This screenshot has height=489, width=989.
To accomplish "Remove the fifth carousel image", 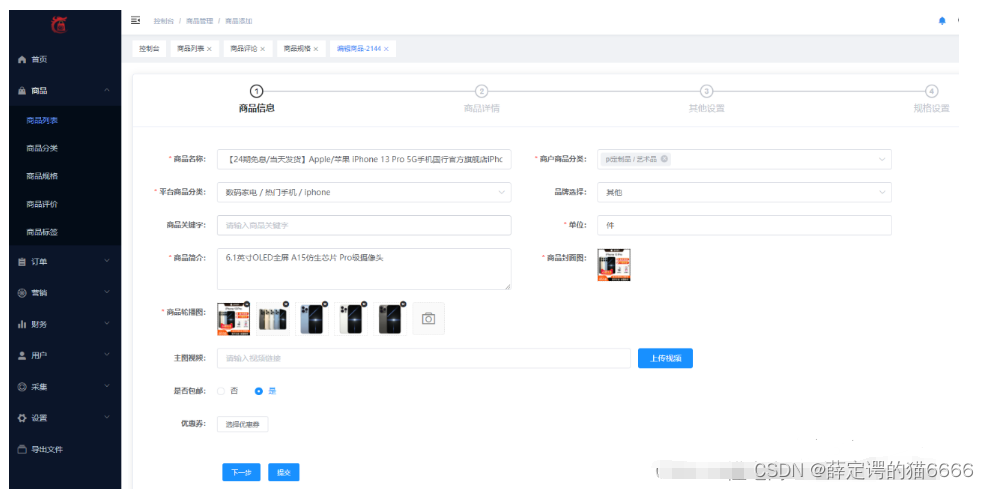I will click(x=403, y=304).
